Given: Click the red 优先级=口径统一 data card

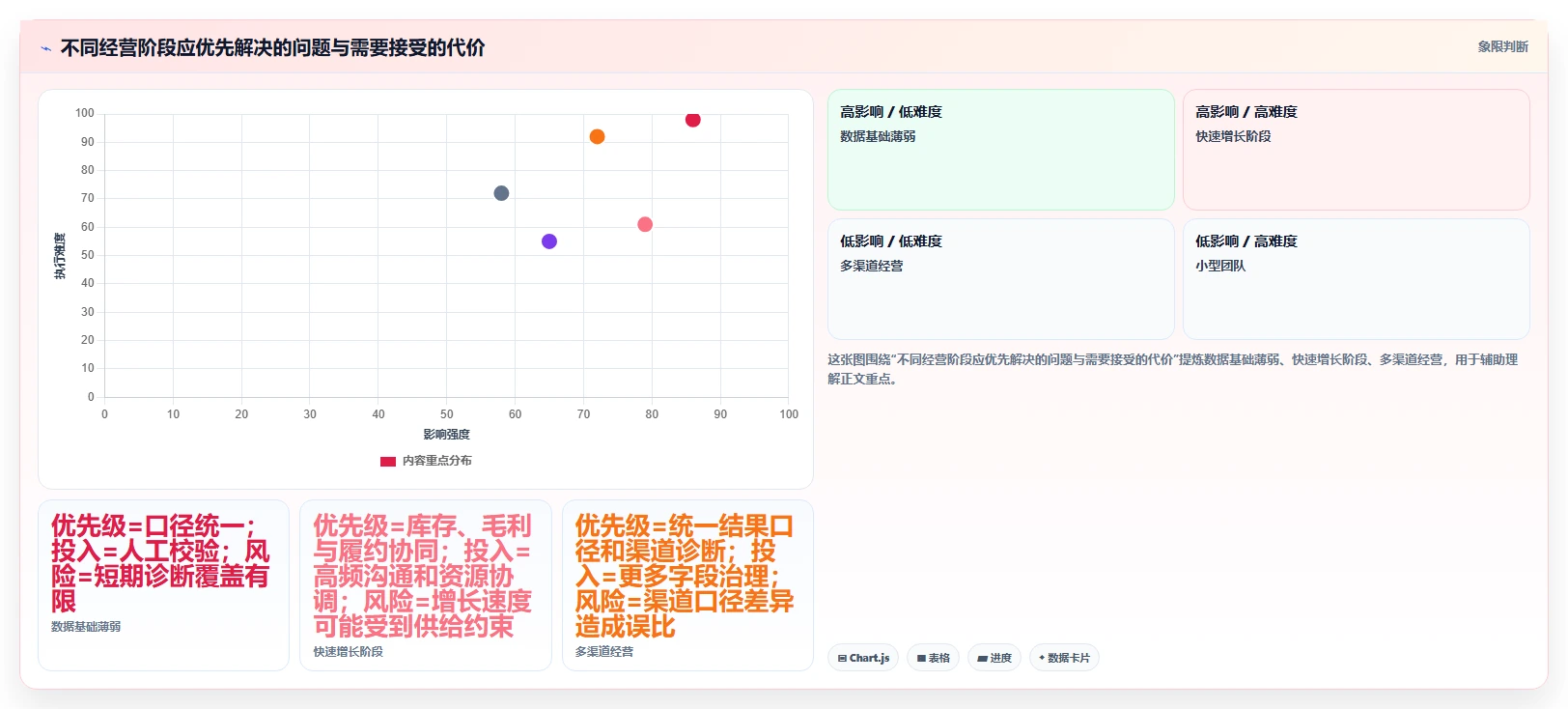Looking at the screenshot, I should click(x=163, y=585).
